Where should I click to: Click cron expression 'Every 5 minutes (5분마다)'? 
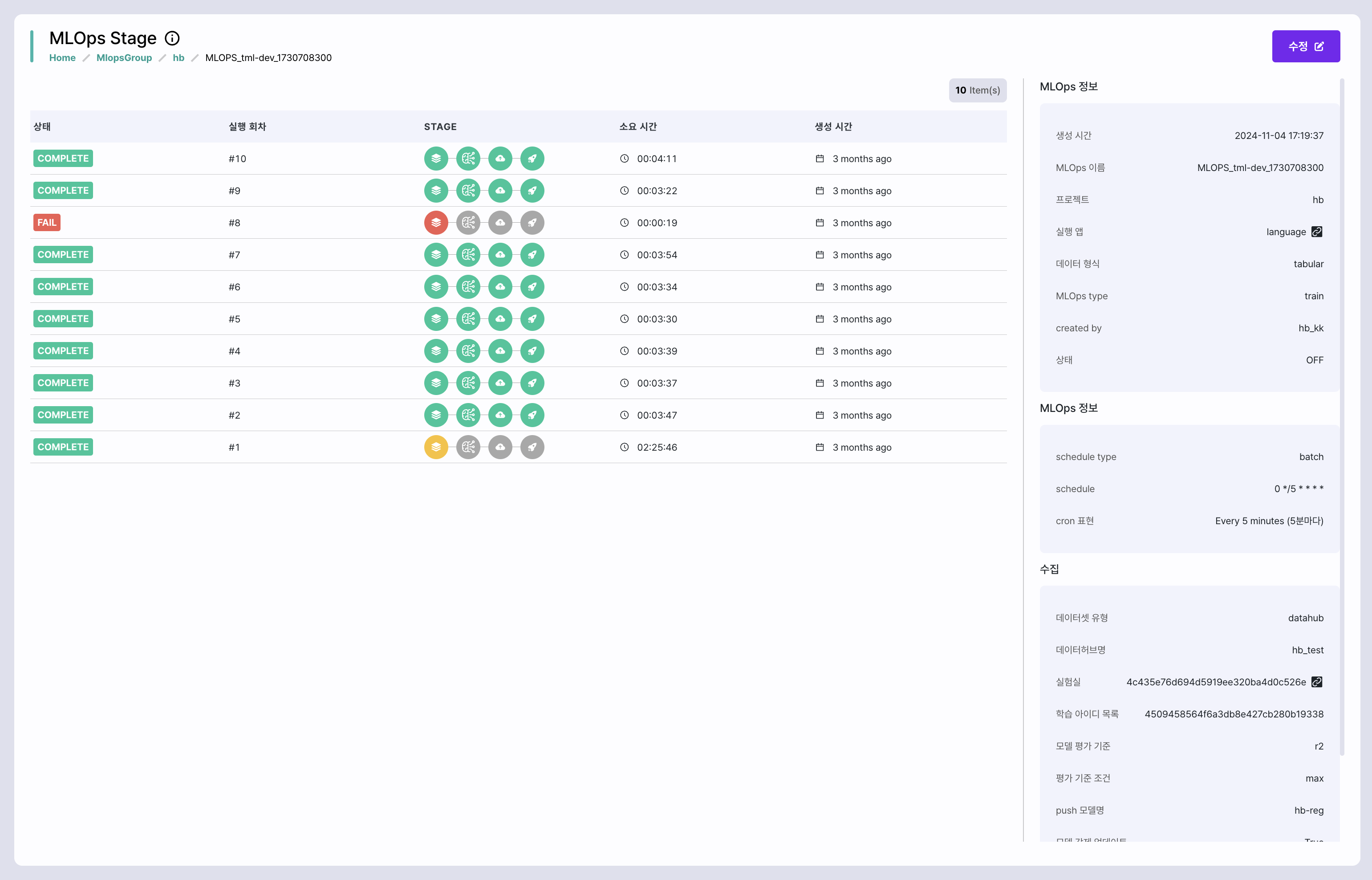(1269, 521)
